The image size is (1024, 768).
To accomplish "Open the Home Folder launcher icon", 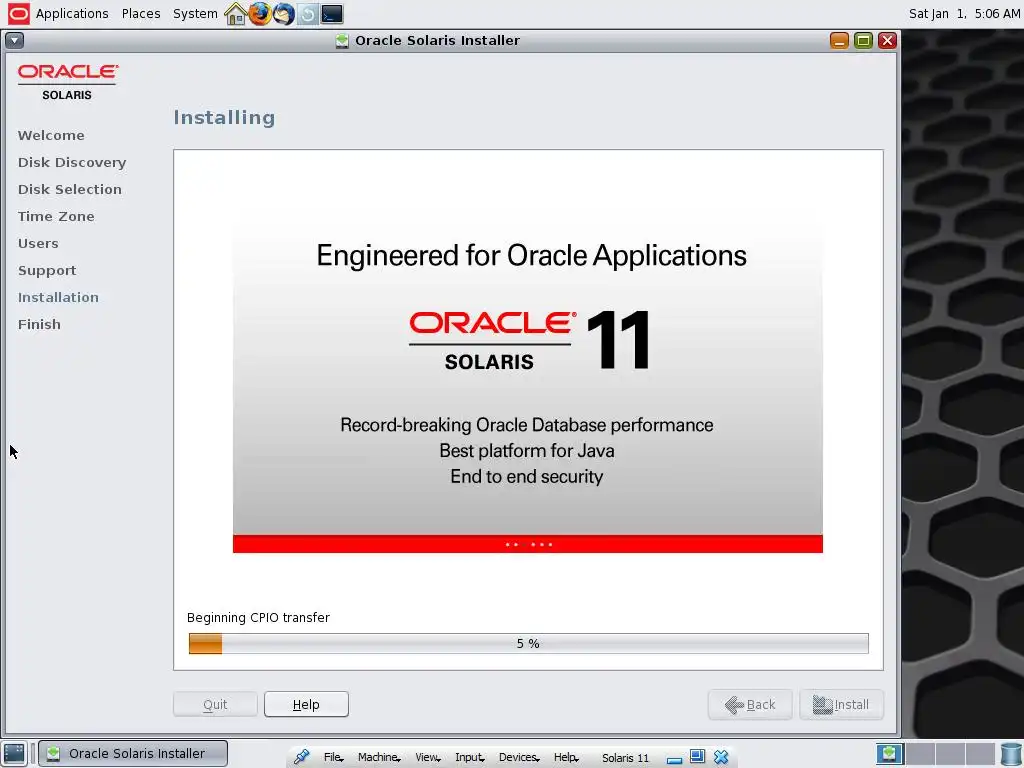I will [235, 14].
